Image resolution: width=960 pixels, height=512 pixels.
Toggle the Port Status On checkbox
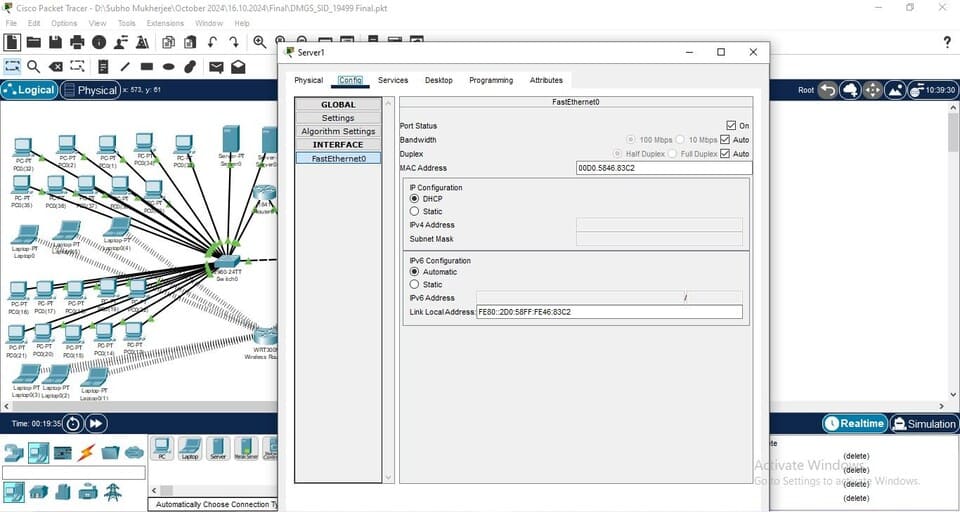coord(730,126)
